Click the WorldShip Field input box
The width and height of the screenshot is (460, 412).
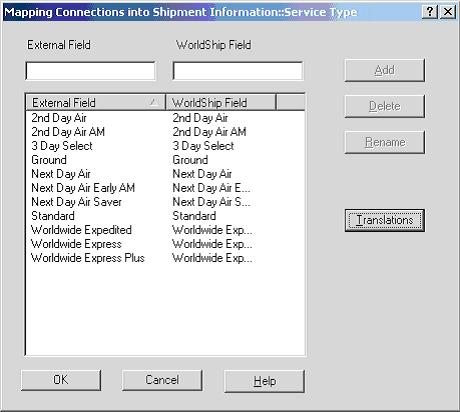pos(238,71)
